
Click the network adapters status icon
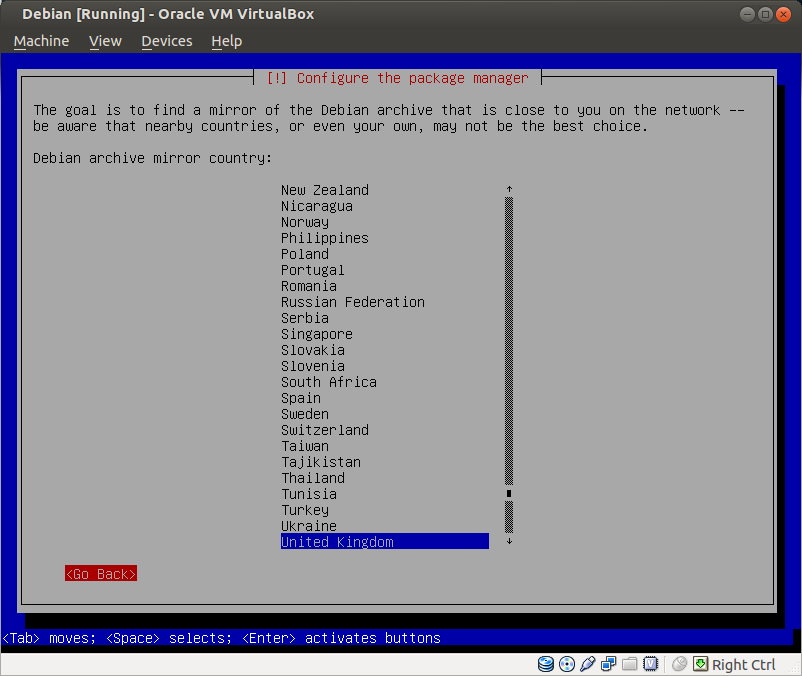coord(608,664)
